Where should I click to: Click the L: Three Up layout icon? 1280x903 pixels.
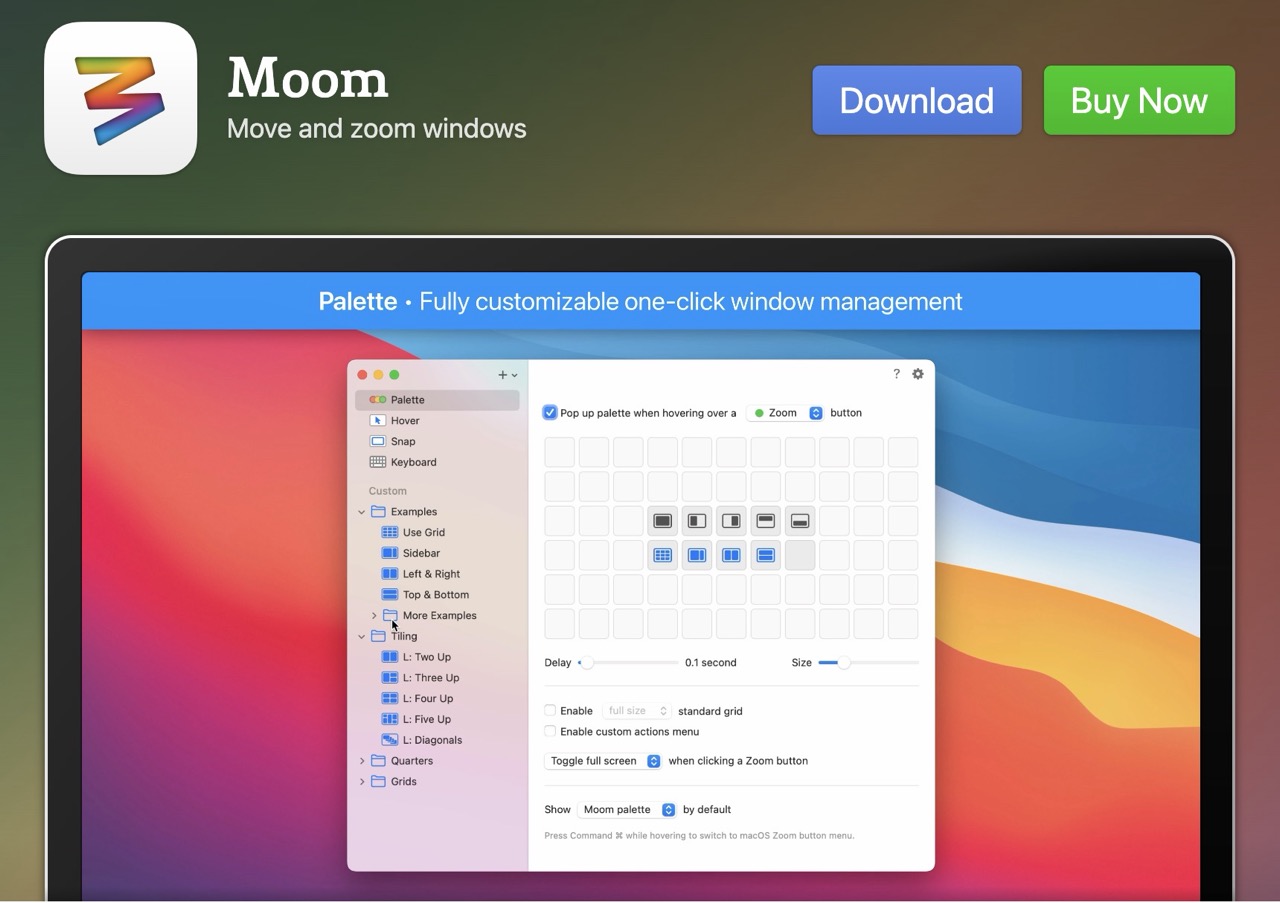390,678
